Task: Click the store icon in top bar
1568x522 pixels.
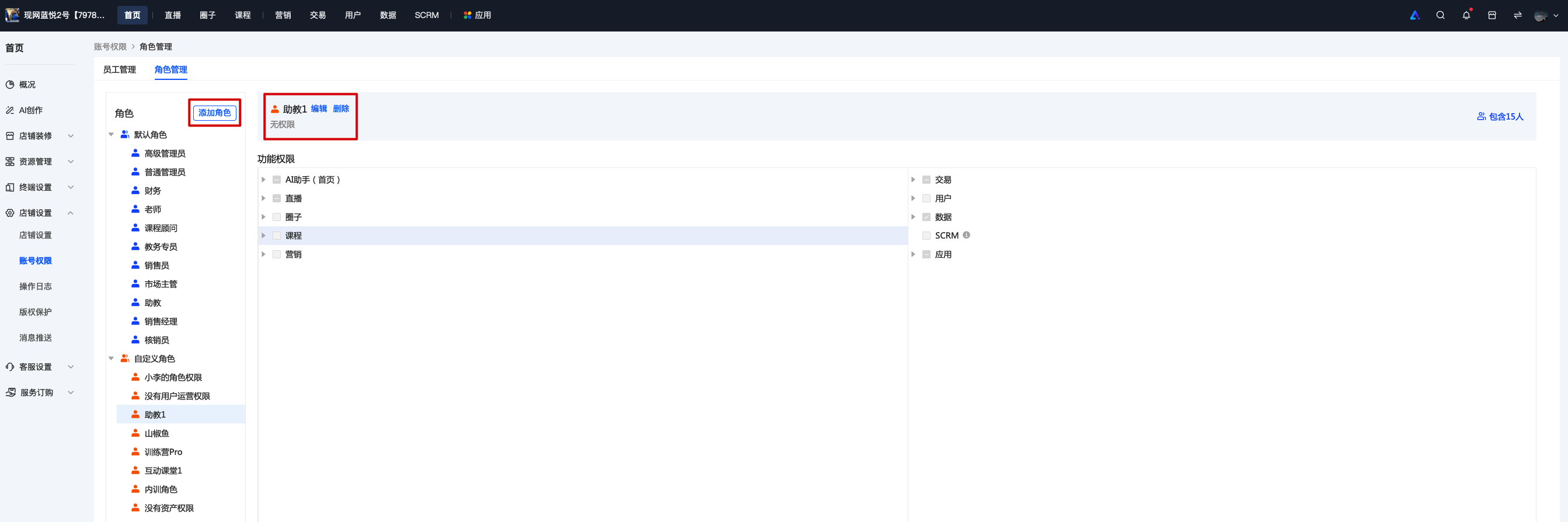Action: click(1492, 15)
